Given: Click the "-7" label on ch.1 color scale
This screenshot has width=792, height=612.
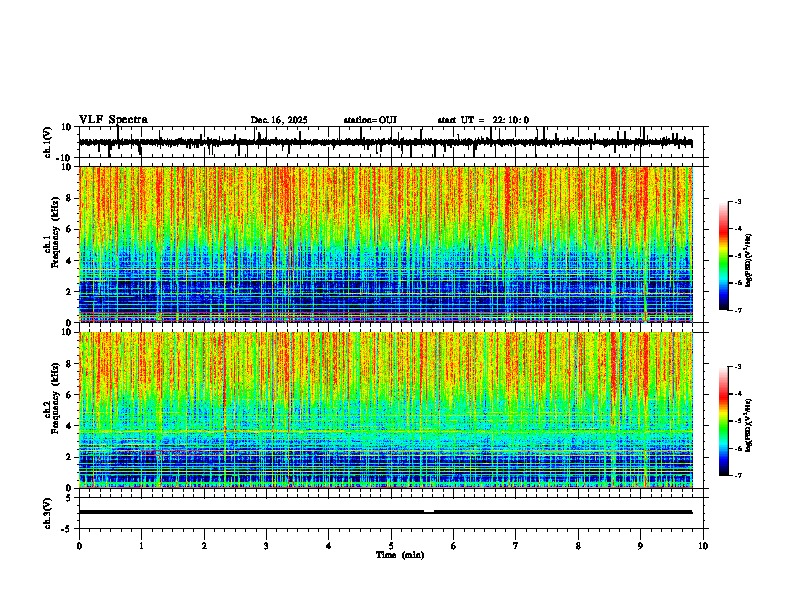Looking at the screenshot, I should coord(738,310).
